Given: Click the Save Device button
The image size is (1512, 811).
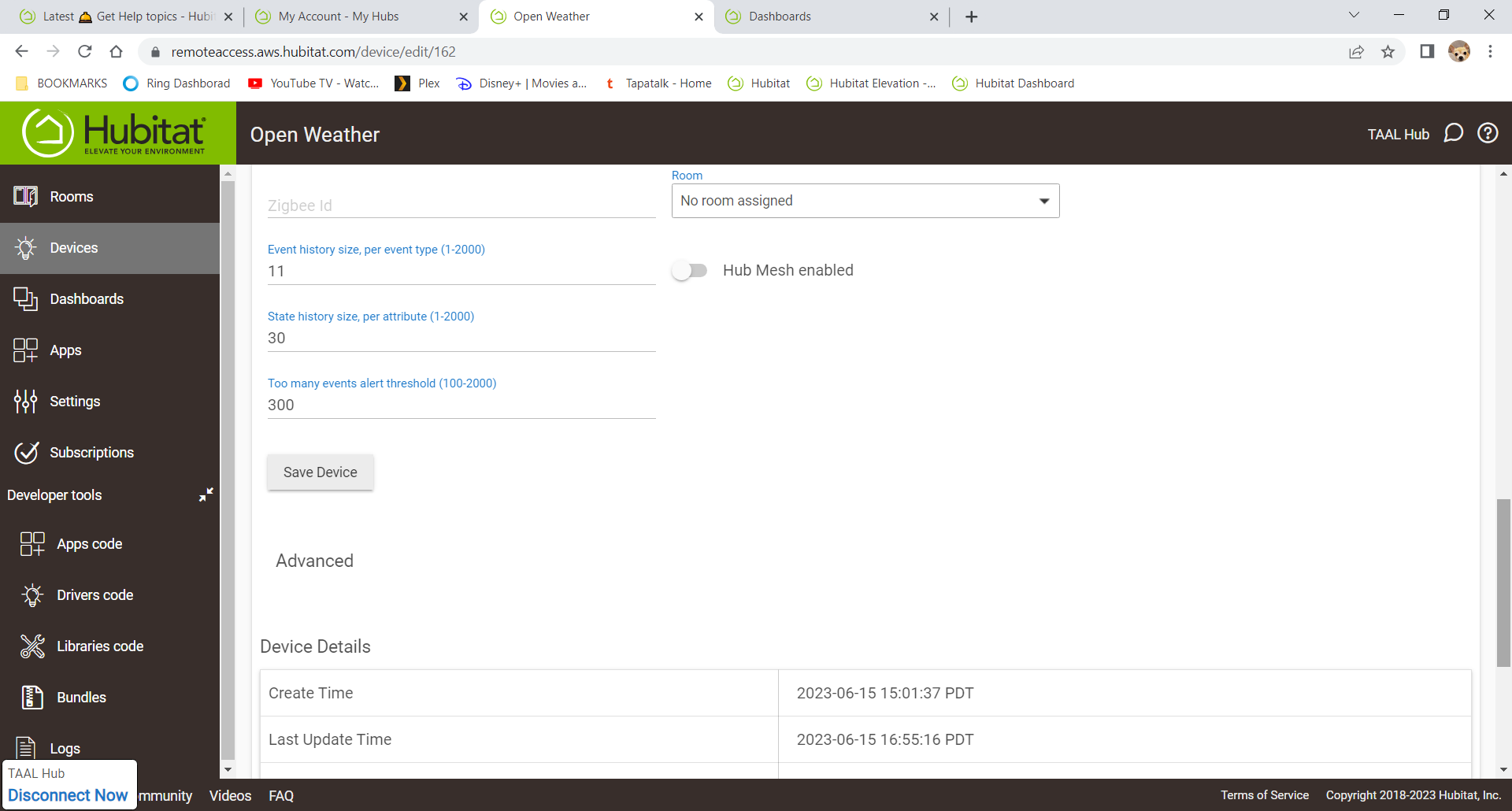Looking at the screenshot, I should pos(320,472).
